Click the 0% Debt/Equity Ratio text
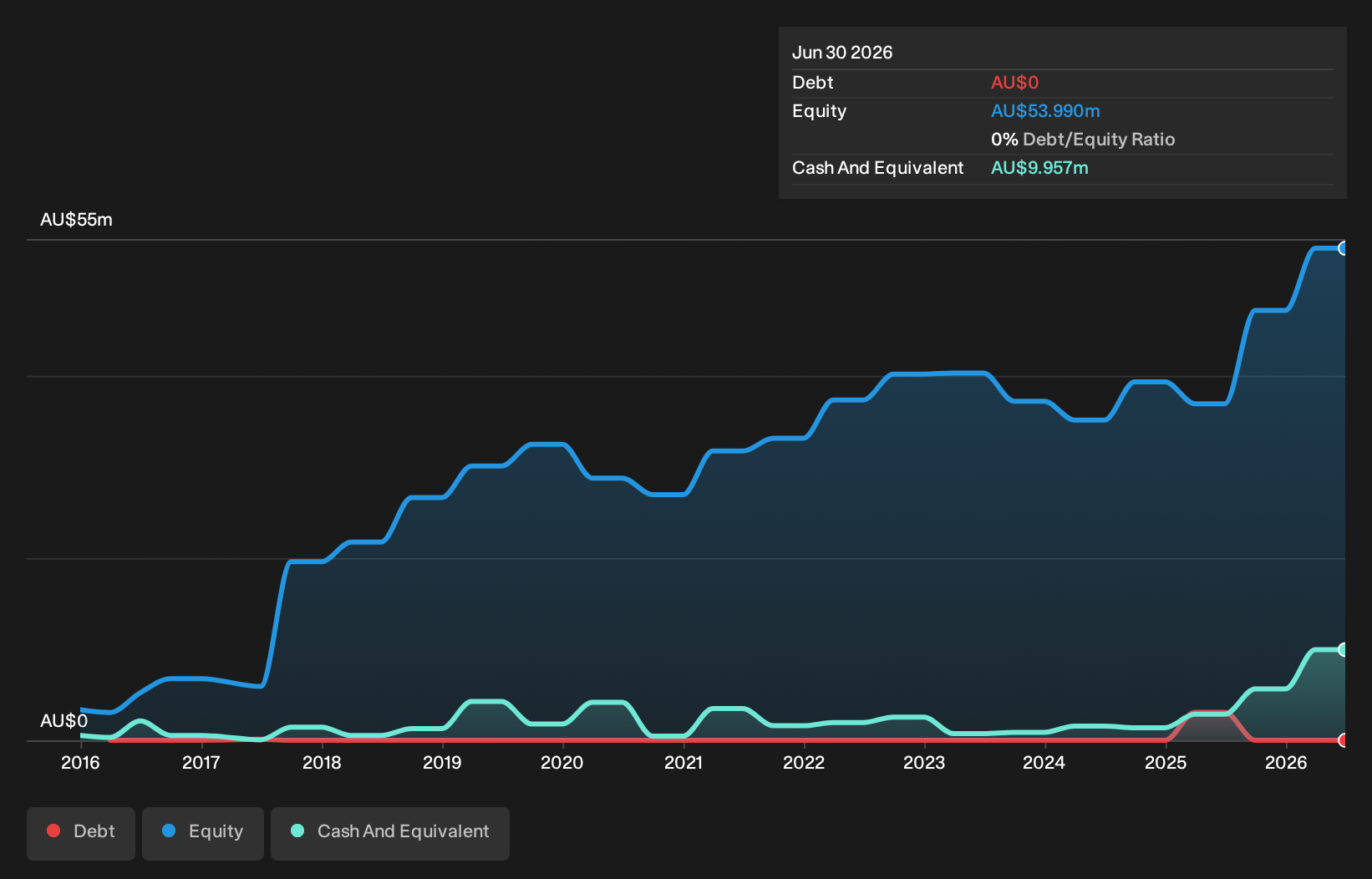 pos(1083,140)
